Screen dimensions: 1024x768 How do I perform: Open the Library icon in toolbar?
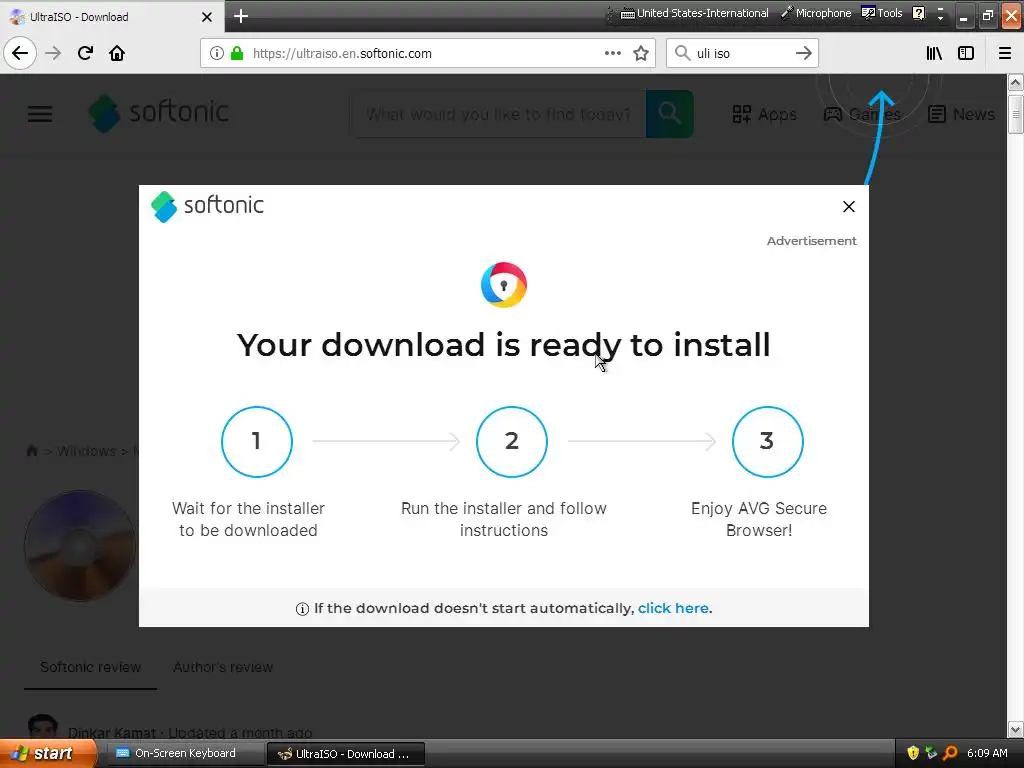click(935, 54)
